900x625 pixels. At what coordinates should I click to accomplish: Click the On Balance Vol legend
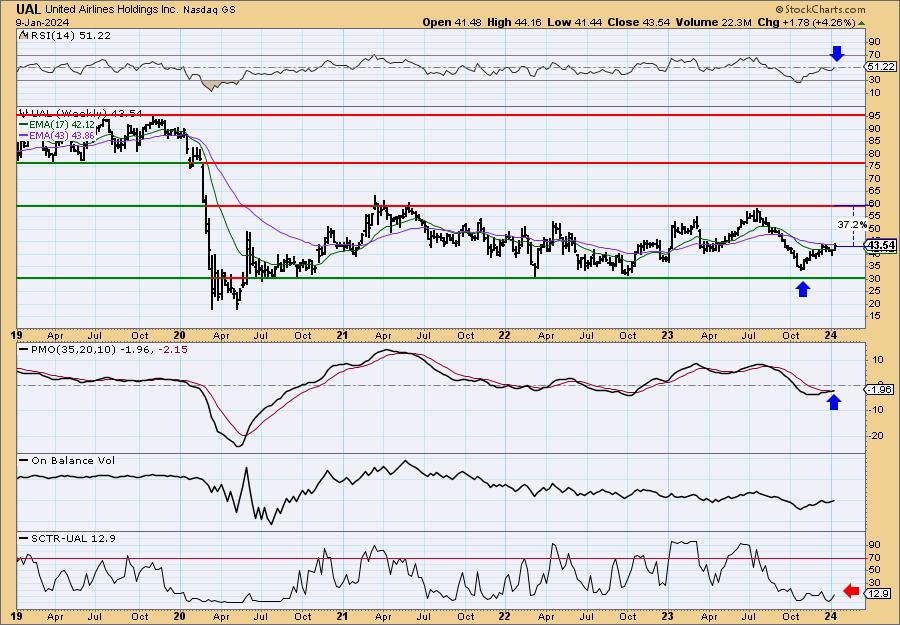[67, 461]
